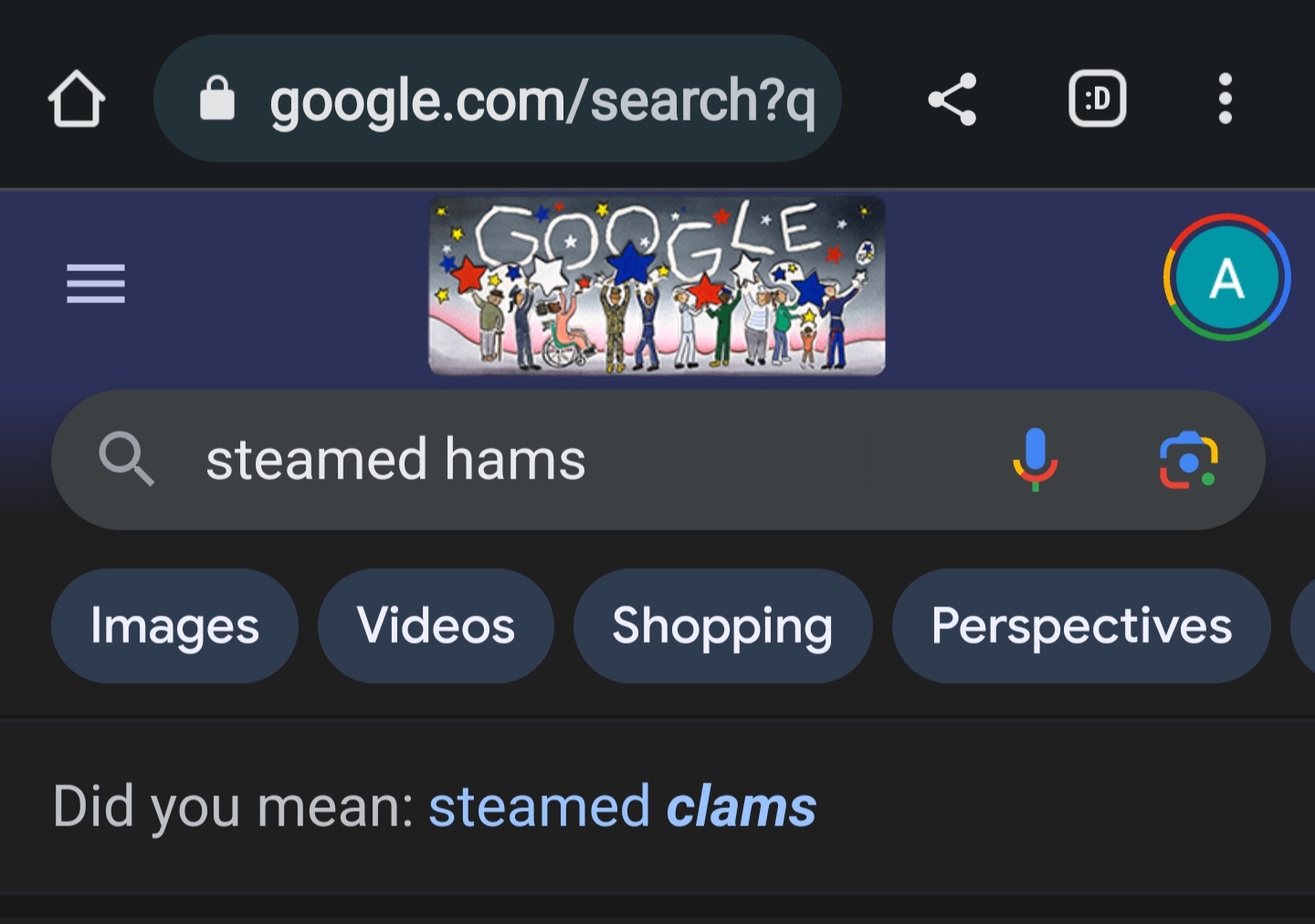Open the Google hamburger menu
Viewport: 1315px width, 924px height.
click(96, 283)
